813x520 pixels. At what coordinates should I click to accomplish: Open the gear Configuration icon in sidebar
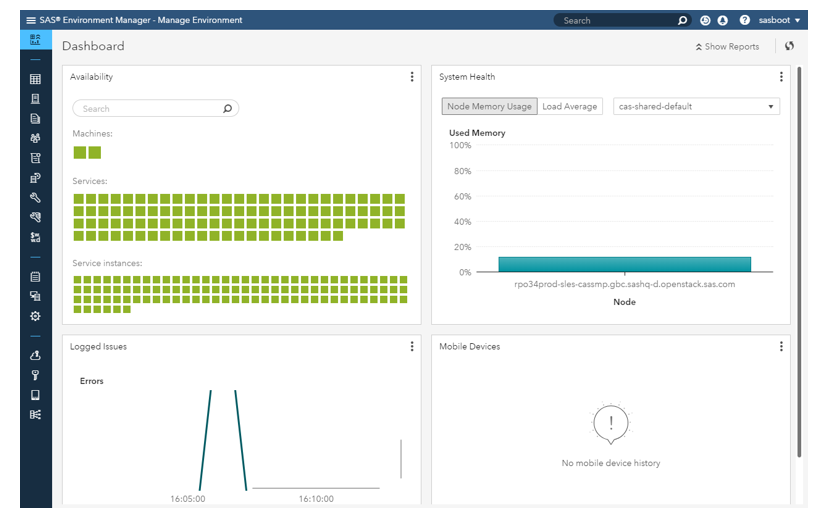pos(35,316)
